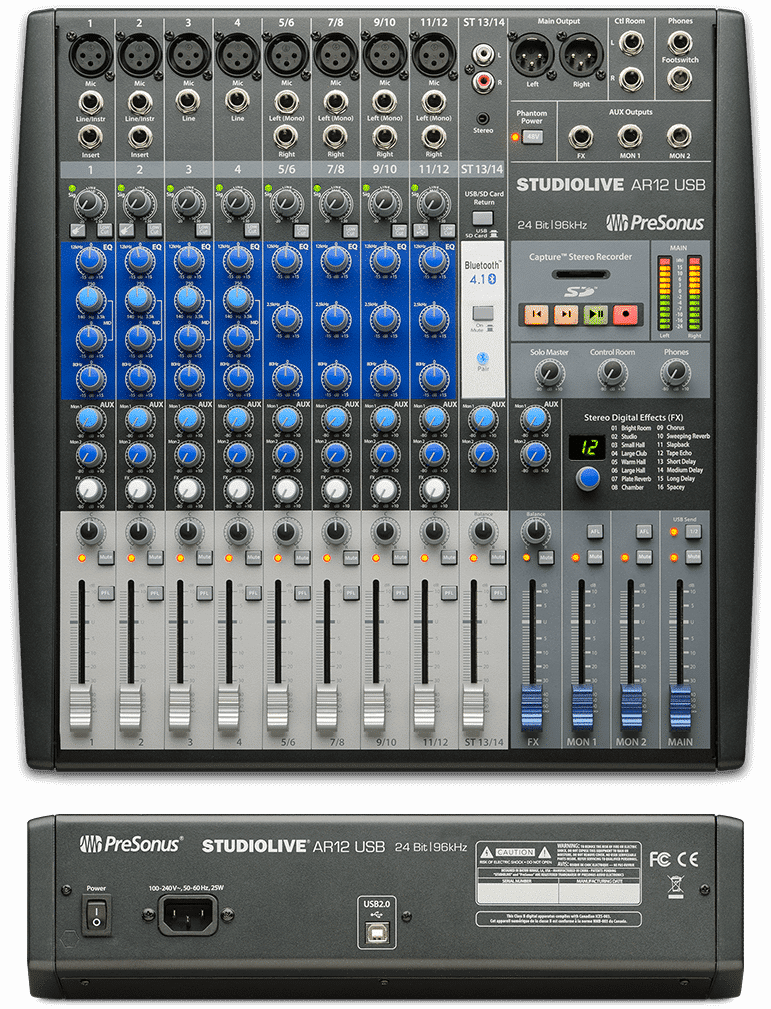Screen dimensions: 771x1009
Task: Toggle the Bluetooth On/Mute button
Action: 483,313
